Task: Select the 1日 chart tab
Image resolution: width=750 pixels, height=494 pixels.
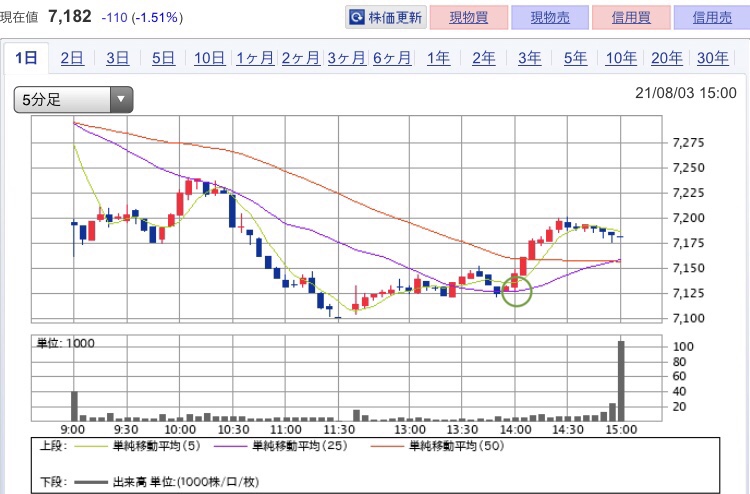Action: 25,58
